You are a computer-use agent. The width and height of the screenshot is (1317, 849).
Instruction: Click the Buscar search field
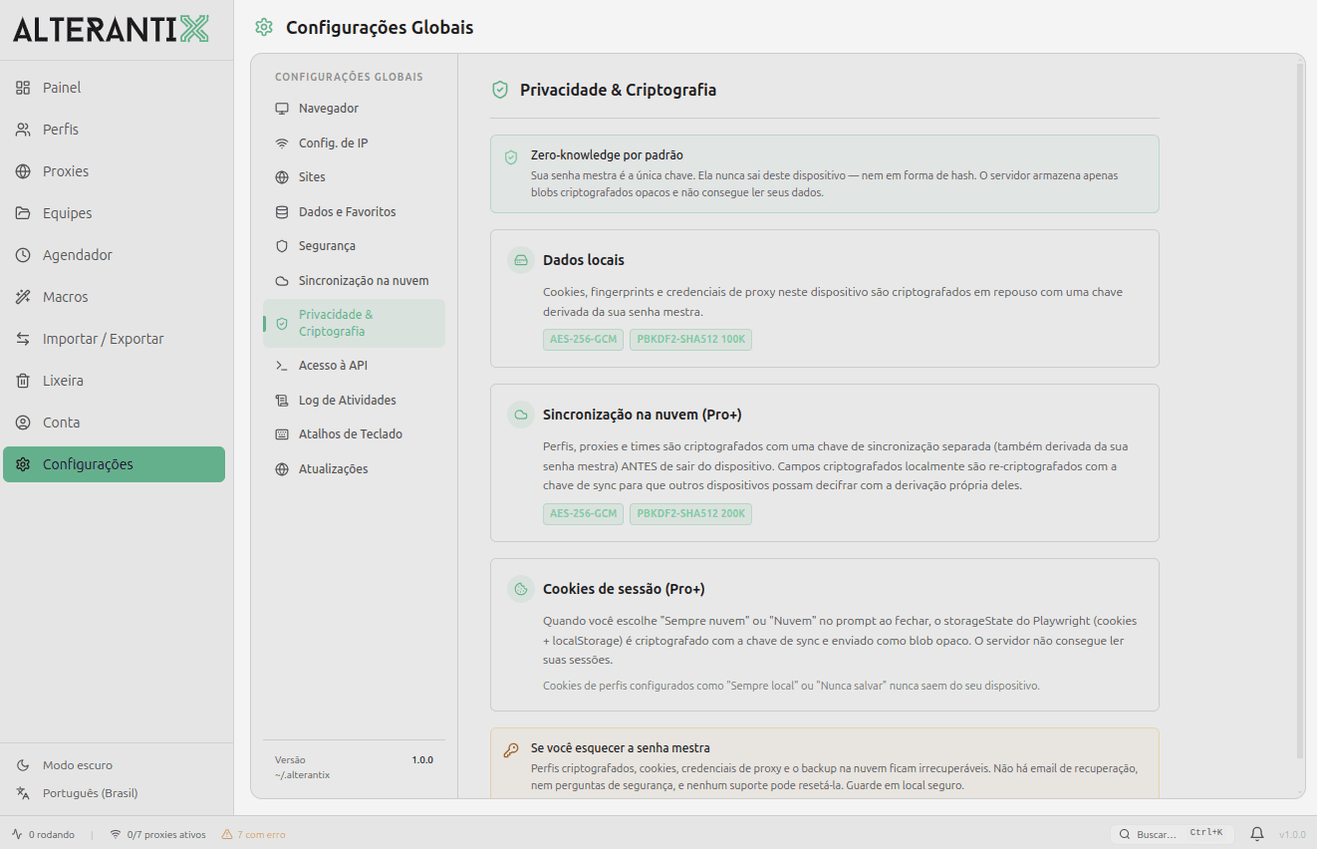point(1172,834)
